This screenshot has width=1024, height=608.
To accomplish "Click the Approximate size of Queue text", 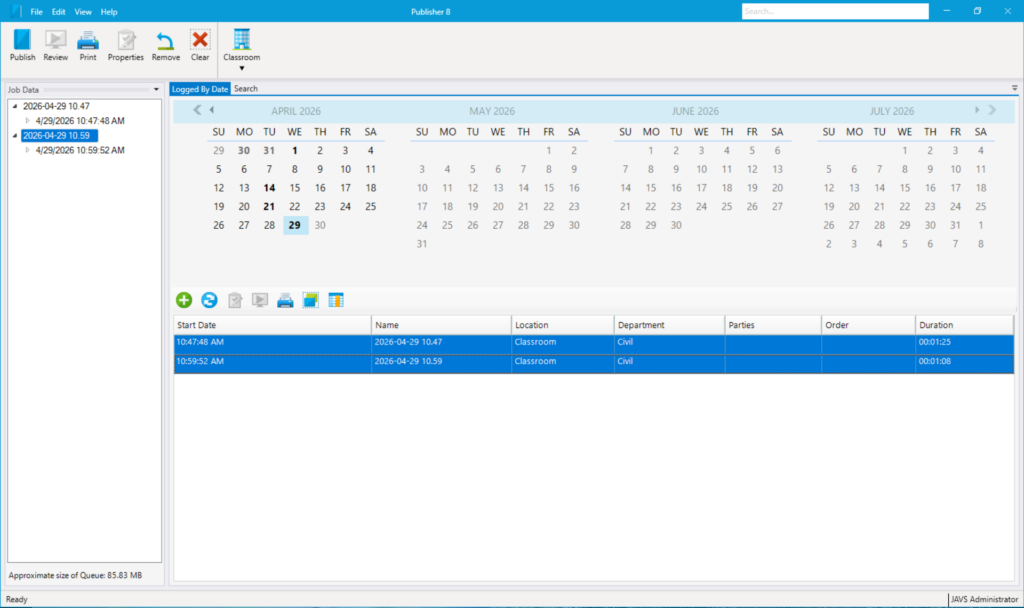I will click(x=75, y=575).
